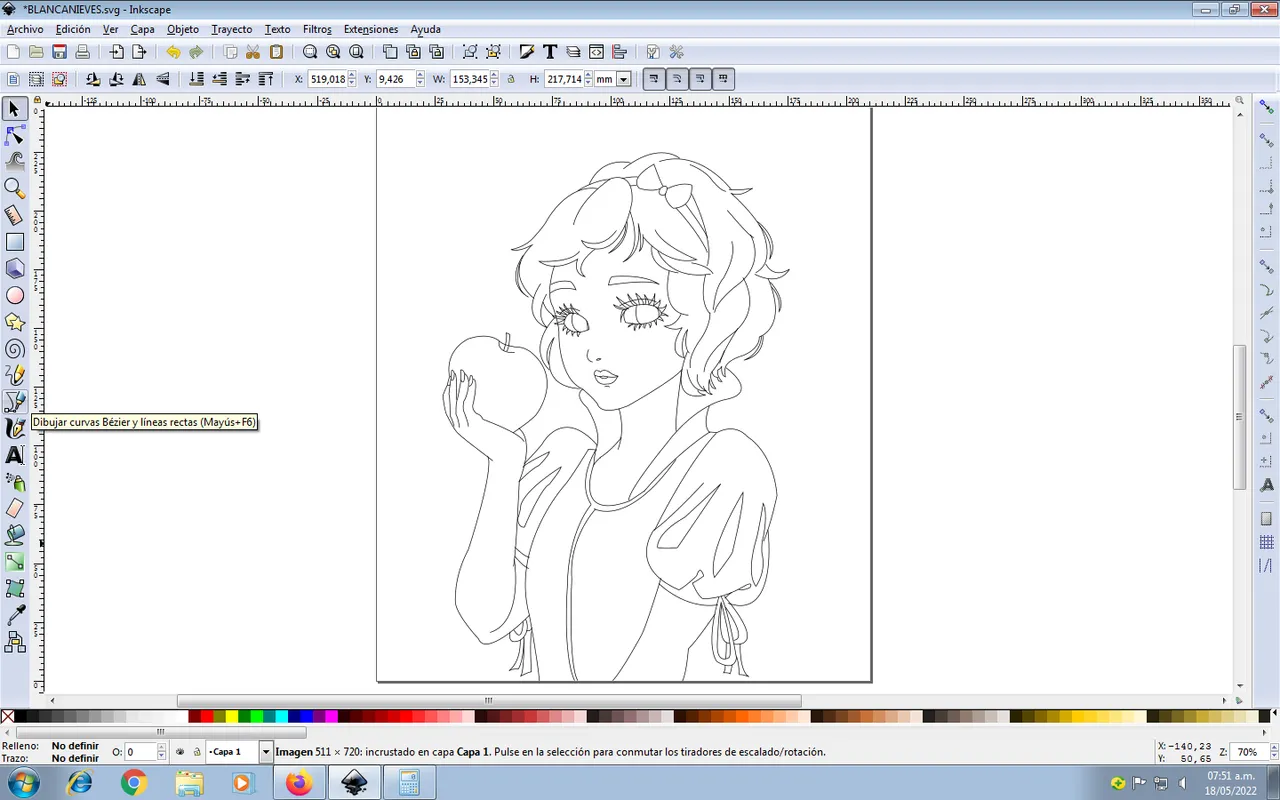
Task: Click the Redo arrow icon
Action: point(196,52)
